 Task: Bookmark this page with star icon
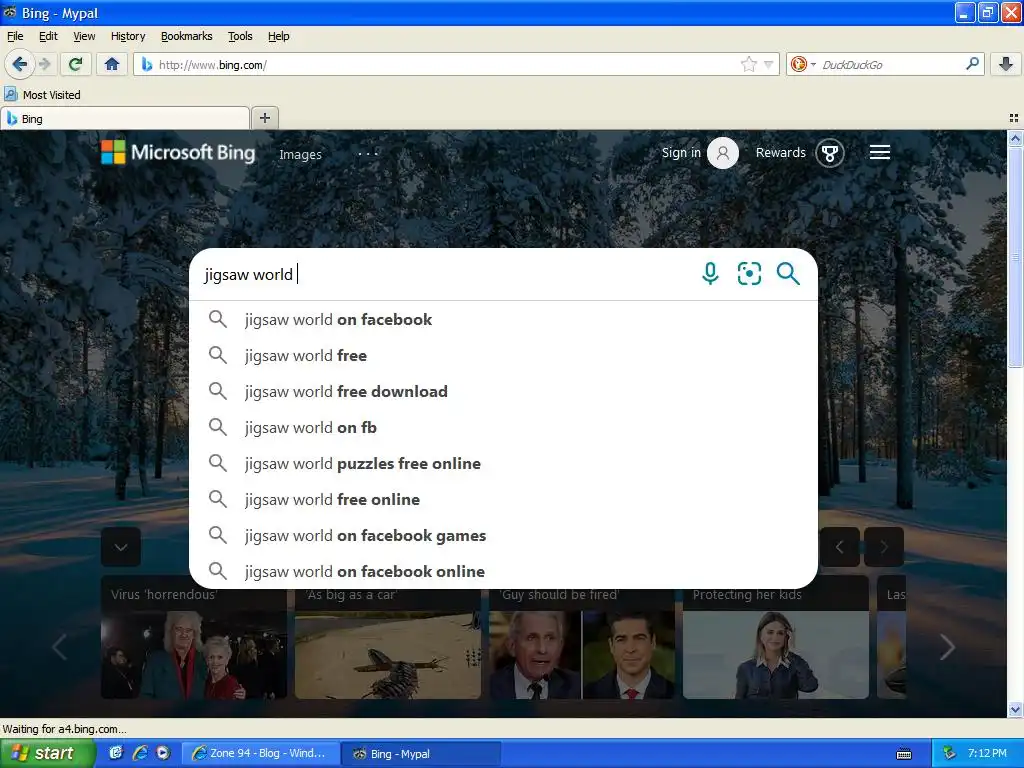coord(748,64)
